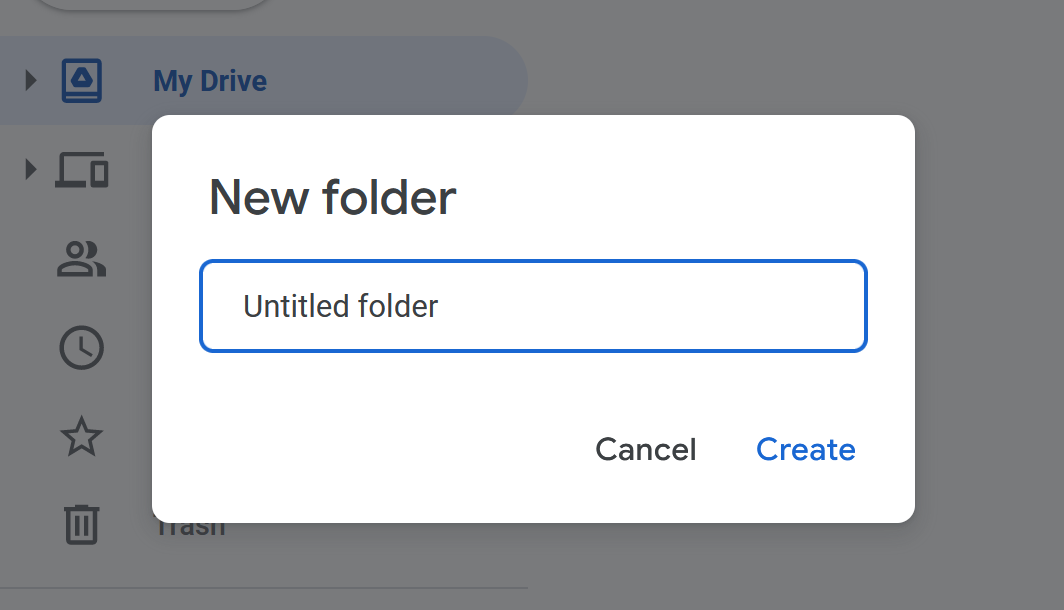Select the My Drive icon

click(x=81, y=80)
